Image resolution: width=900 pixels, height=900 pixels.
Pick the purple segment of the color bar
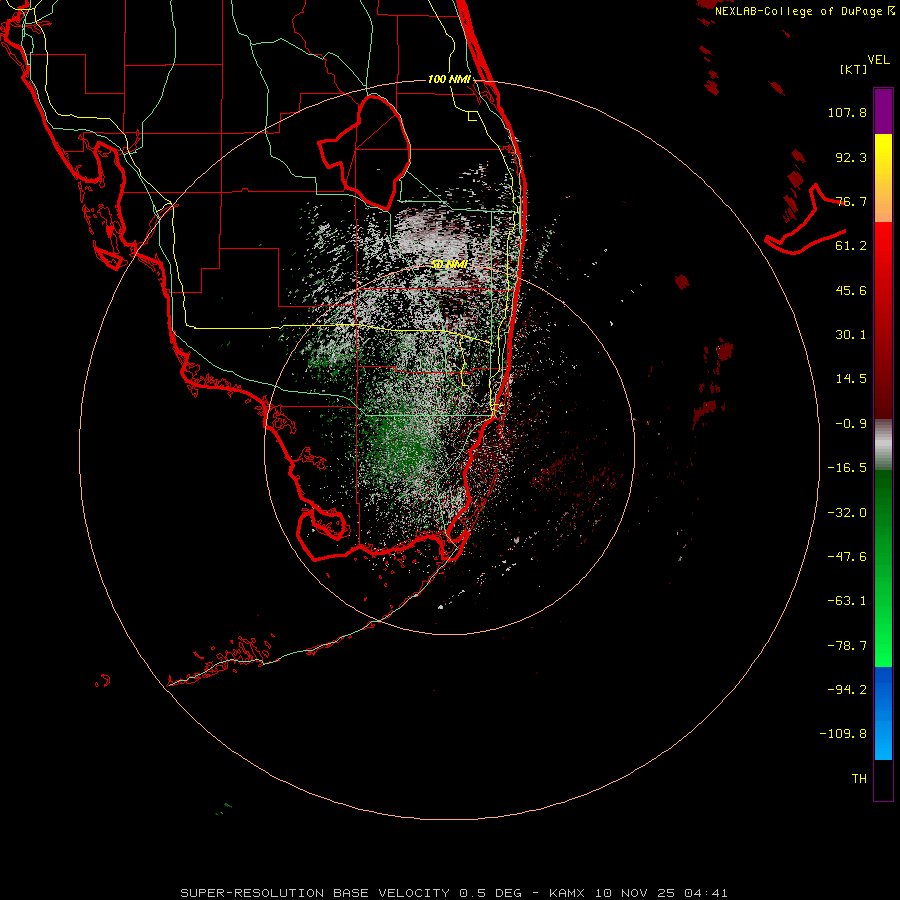click(883, 111)
